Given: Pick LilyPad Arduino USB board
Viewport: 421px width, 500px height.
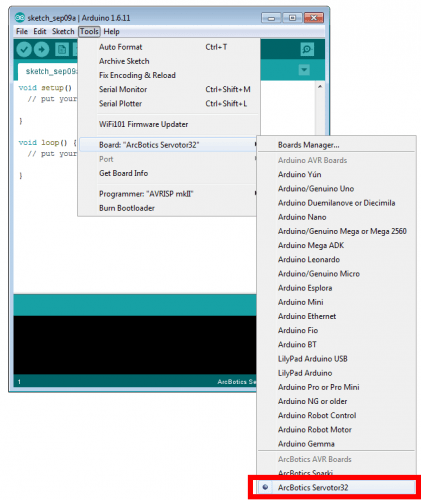Looking at the screenshot, I should (337, 359).
